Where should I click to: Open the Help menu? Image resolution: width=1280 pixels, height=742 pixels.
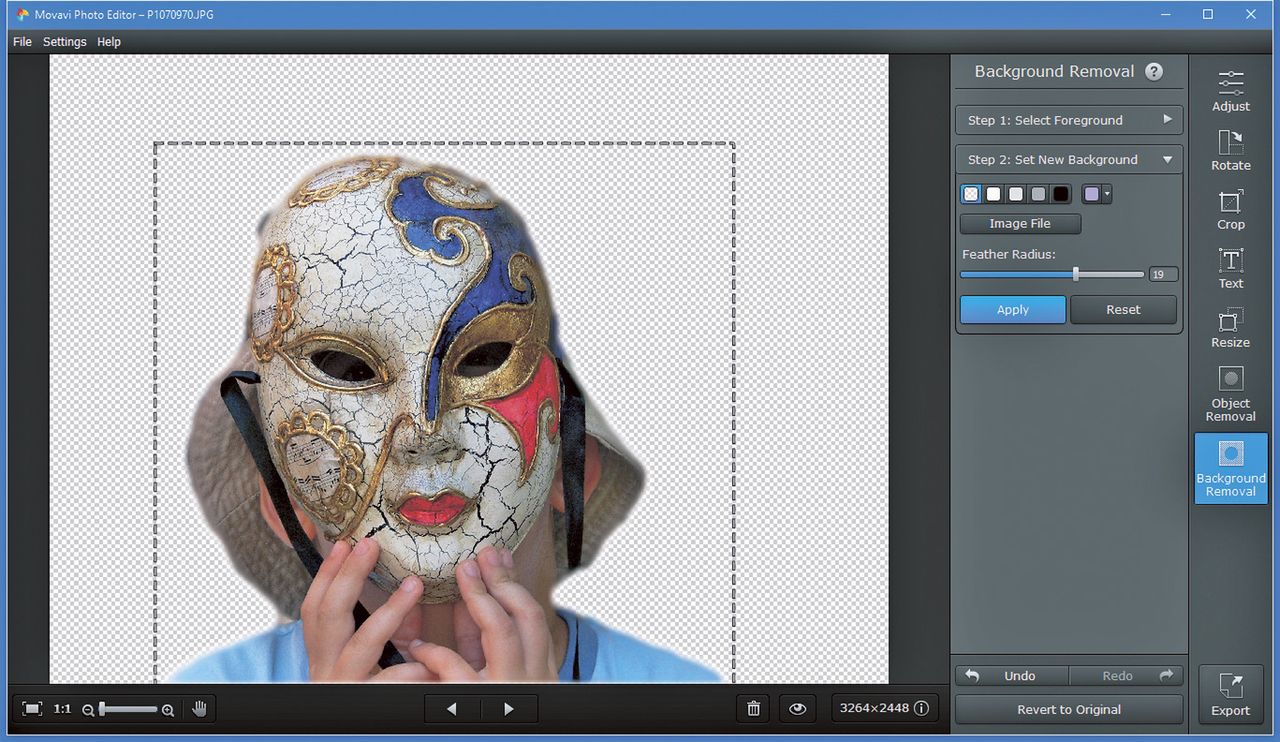(x=109, y=42)
